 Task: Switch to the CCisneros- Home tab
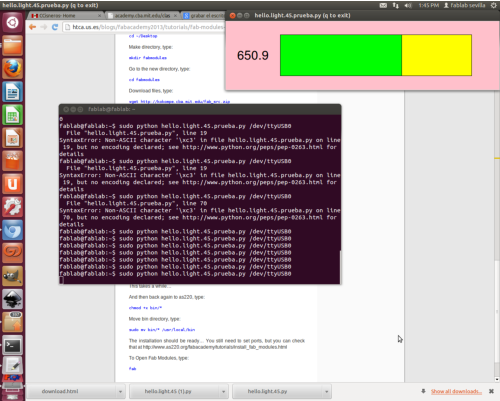tap(65, 16)
